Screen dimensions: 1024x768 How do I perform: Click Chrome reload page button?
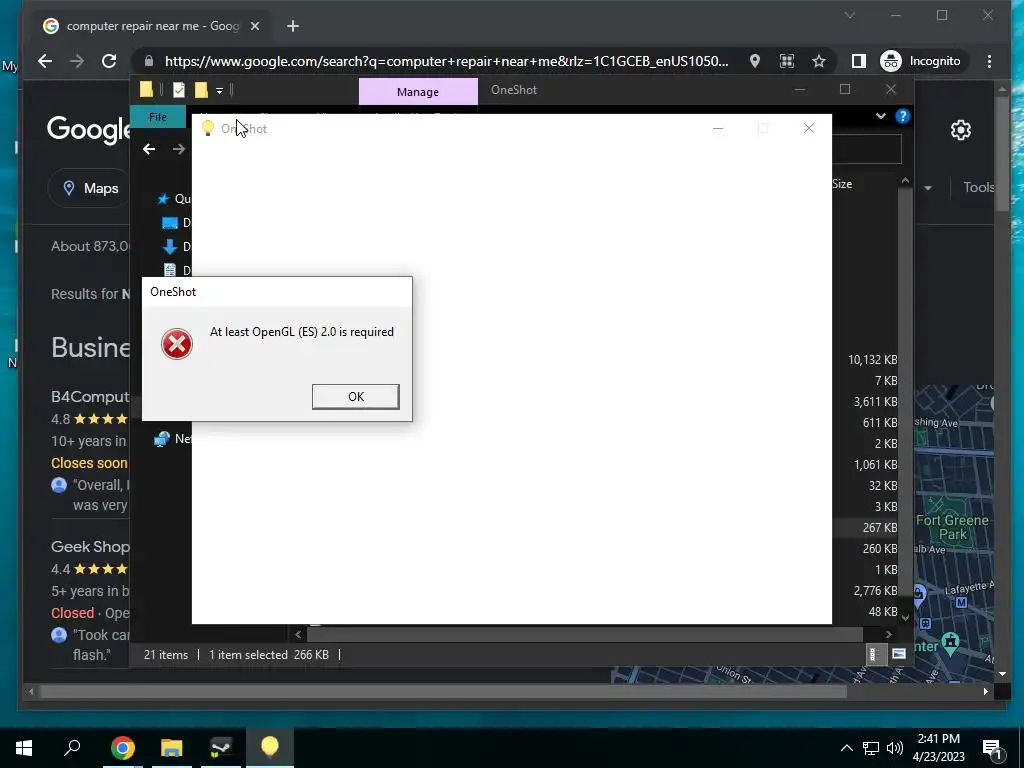(109, 61)
